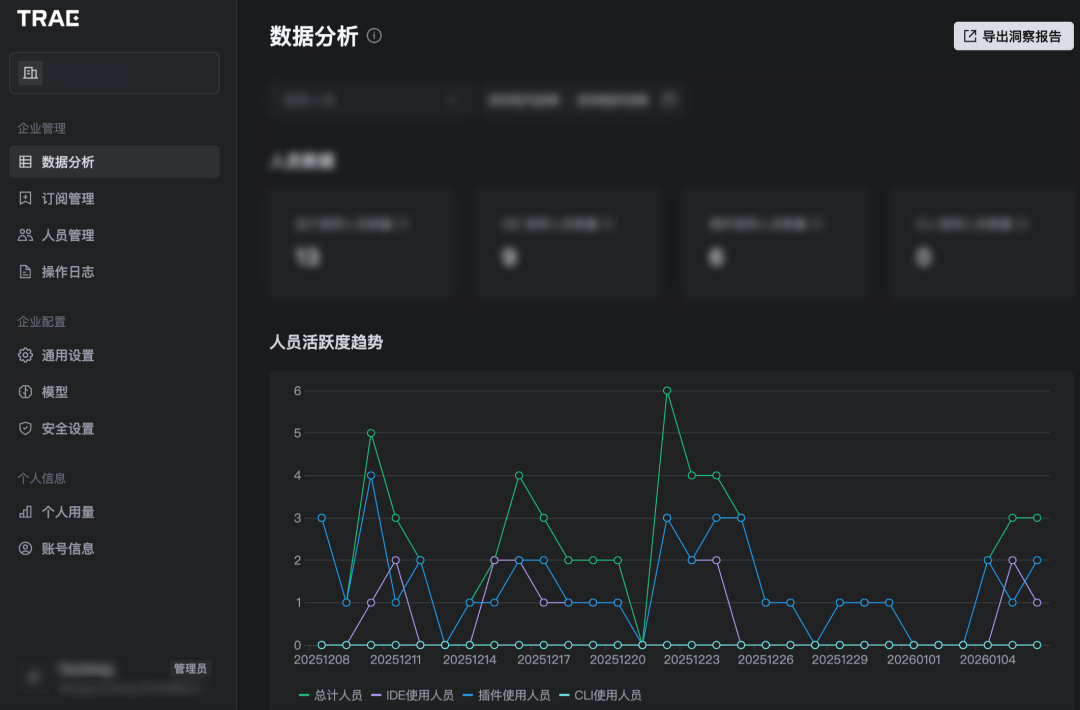Viewport: 1080px width, 710px height.
Task: Navigate to 操作日志
Action: coord(114,271)
